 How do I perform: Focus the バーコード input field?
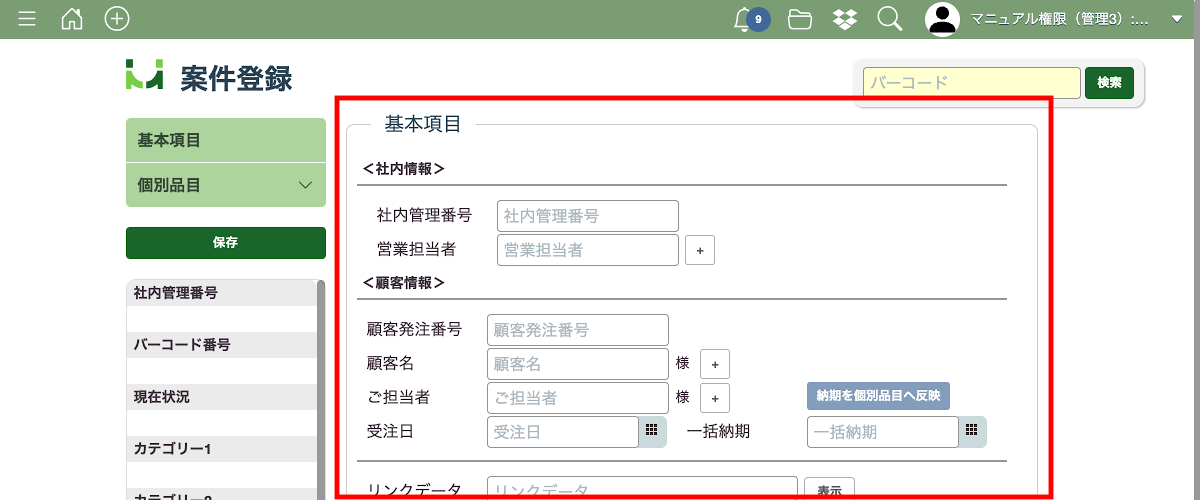tap(971, 83)
